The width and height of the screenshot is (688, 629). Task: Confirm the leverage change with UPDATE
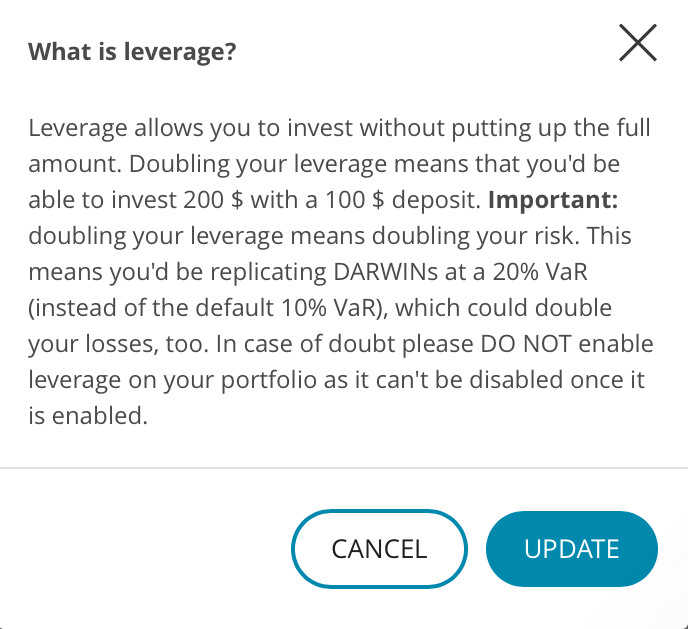tap(572, 549)
